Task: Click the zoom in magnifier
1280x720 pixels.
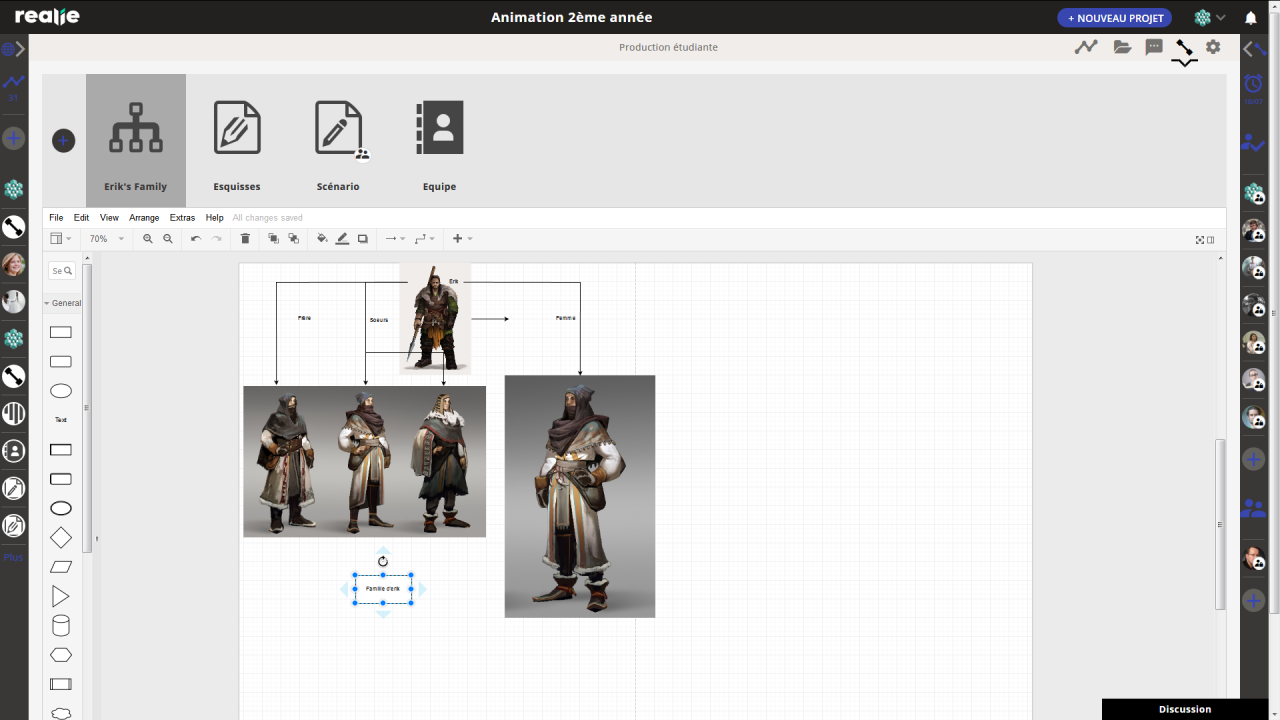Action: 148,239
